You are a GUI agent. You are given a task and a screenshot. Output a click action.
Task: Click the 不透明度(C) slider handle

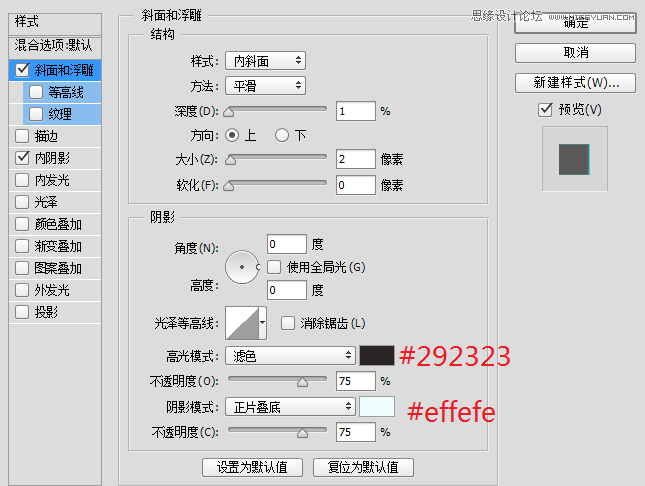pyautogui.click(x=302, y=433)
